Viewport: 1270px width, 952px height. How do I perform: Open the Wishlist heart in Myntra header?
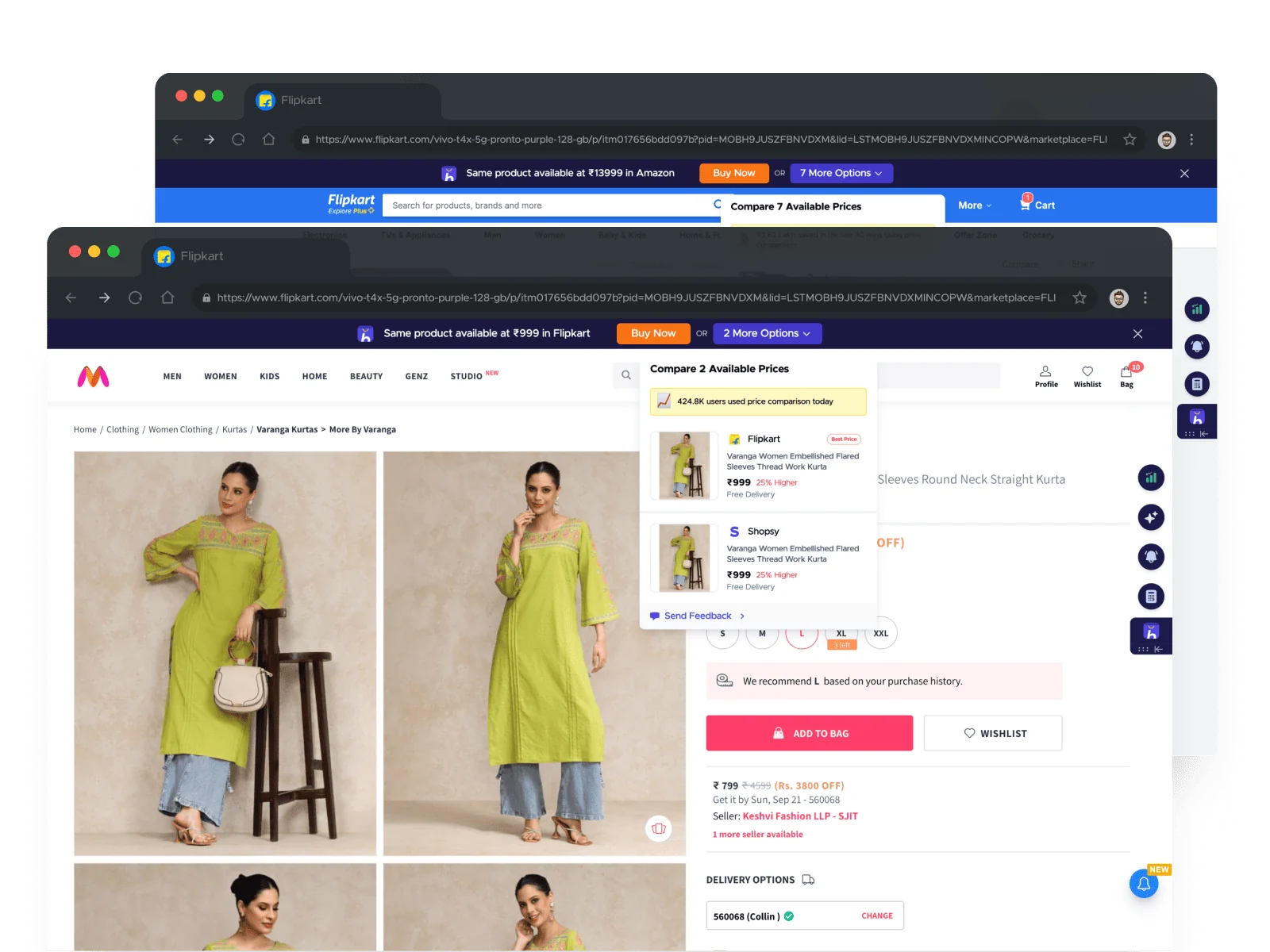click(x=1087, y=376)
